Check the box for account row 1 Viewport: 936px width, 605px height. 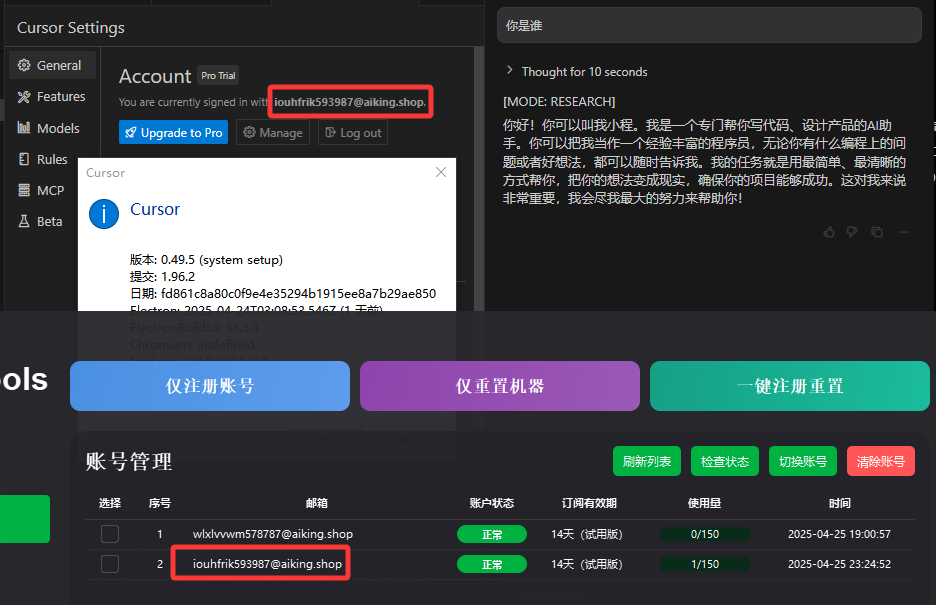coord(110,533)
